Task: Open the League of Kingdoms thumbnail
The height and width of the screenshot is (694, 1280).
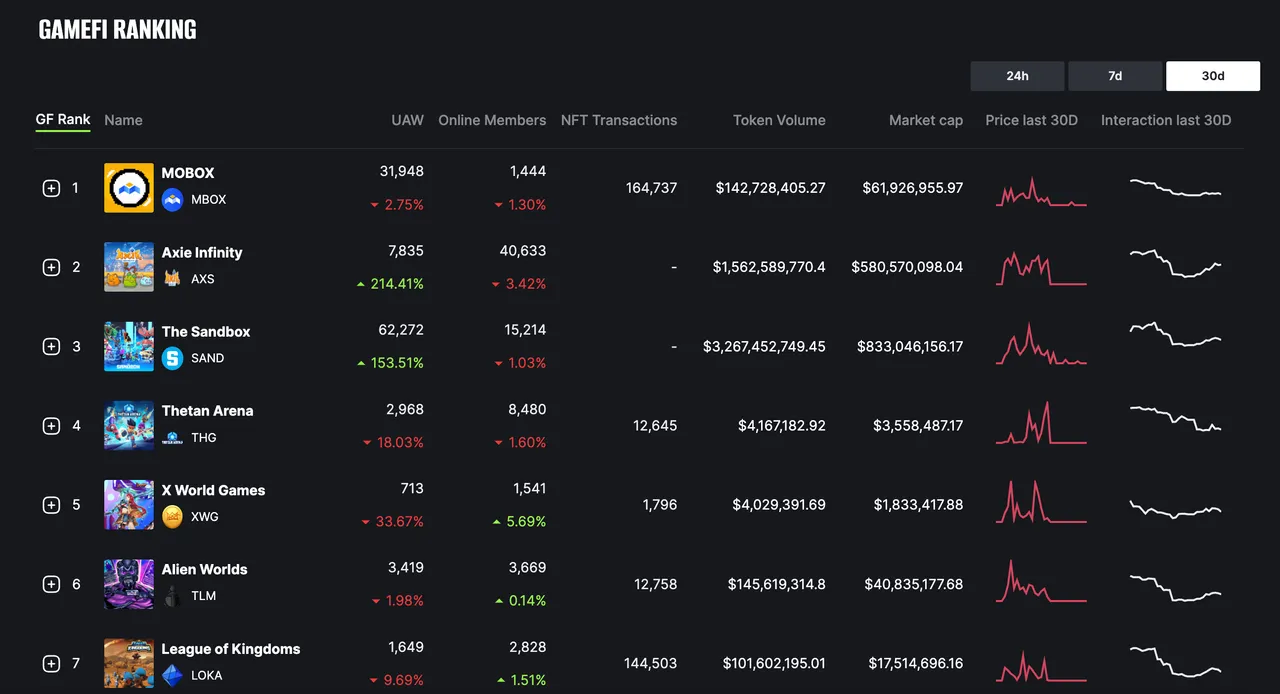Action: 129,663
